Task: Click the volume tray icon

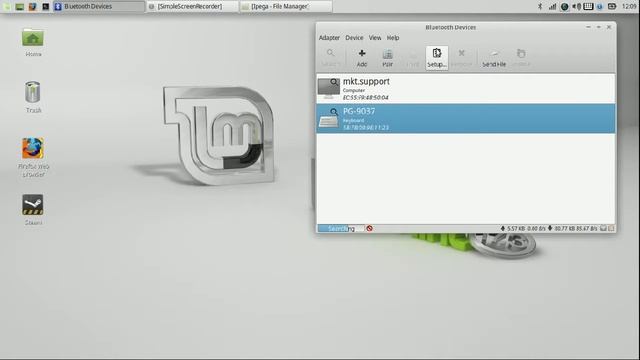Action: click(576, 6)
